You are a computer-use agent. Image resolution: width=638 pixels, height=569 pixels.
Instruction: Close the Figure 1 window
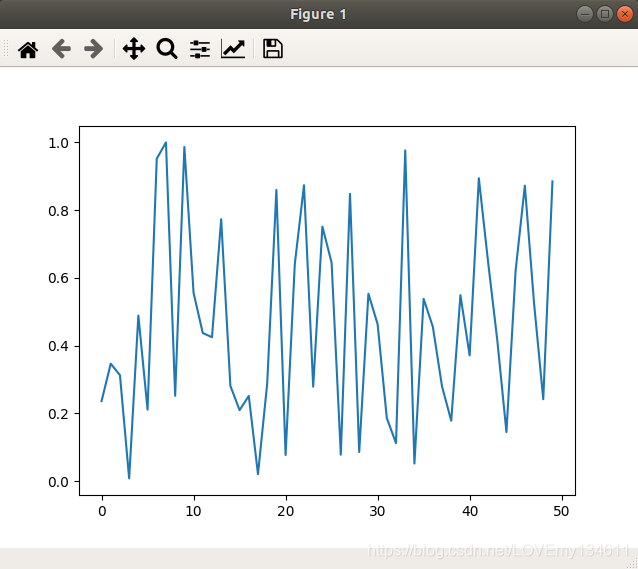coord(625,14)
